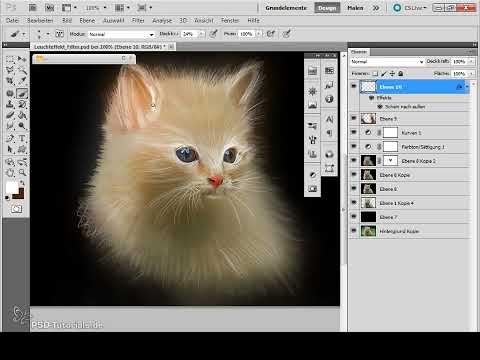The width and height of the screenshot is (480, 360).
Task: Swap foreground and background colors
Action: [x=22, y=183]
